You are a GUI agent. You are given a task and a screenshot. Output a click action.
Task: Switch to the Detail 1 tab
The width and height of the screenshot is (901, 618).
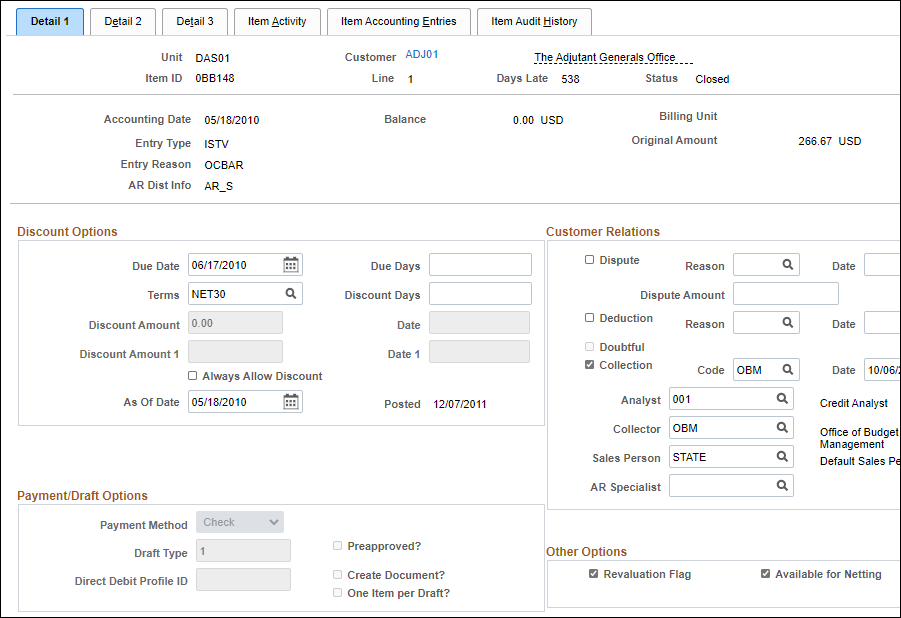pyautogui.click(x=50, y=21)
